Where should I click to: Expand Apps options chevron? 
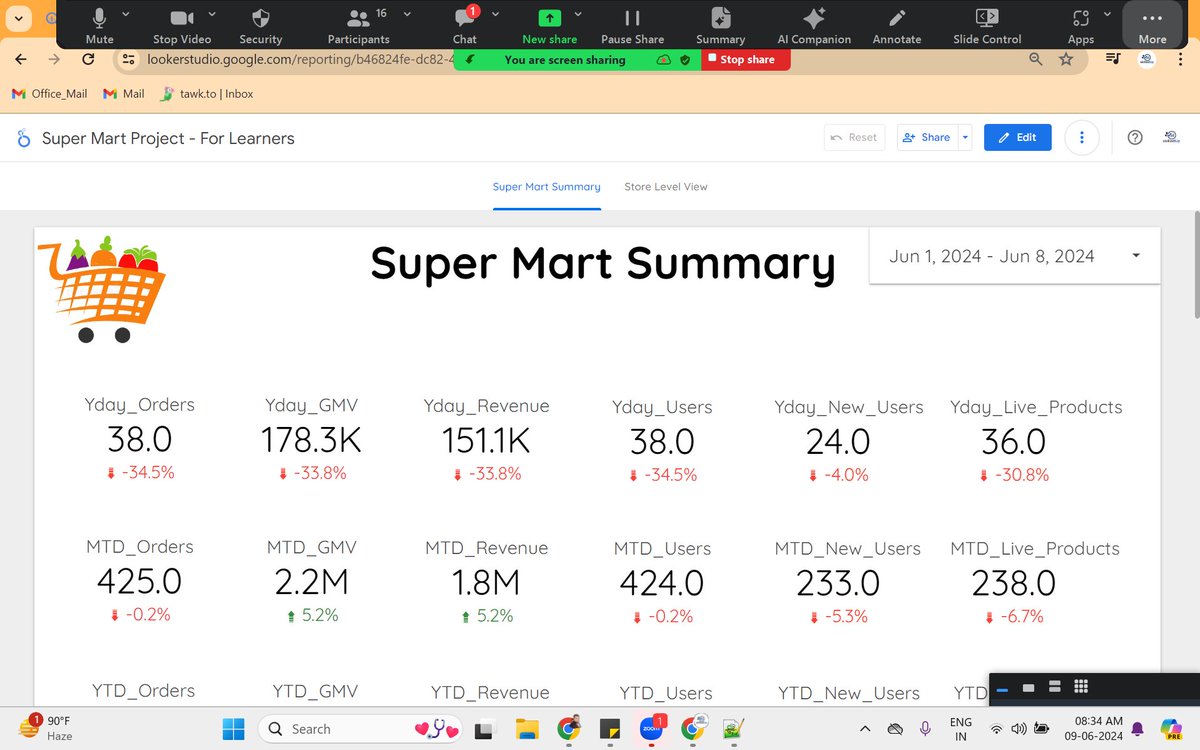click(1107, 14)
